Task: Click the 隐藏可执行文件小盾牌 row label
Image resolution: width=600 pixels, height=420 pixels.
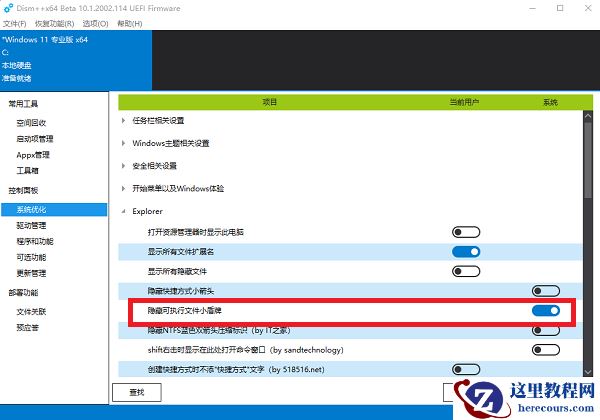Action: (184, 311)
